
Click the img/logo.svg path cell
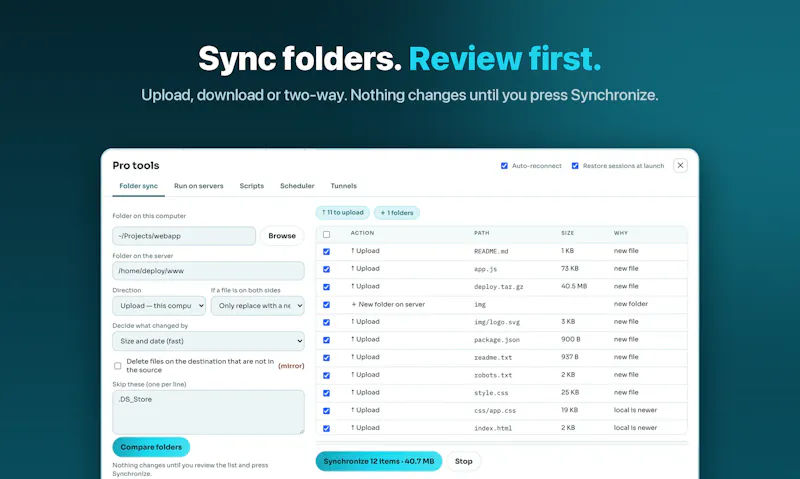point(497,322)
